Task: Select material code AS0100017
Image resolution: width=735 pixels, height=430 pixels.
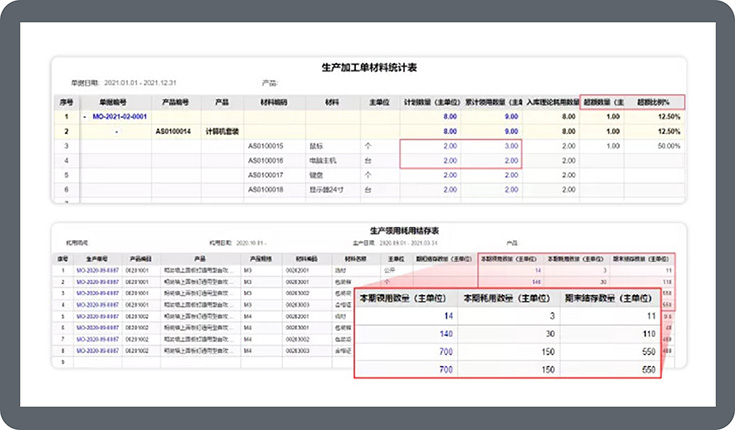Action: (265, 175)
